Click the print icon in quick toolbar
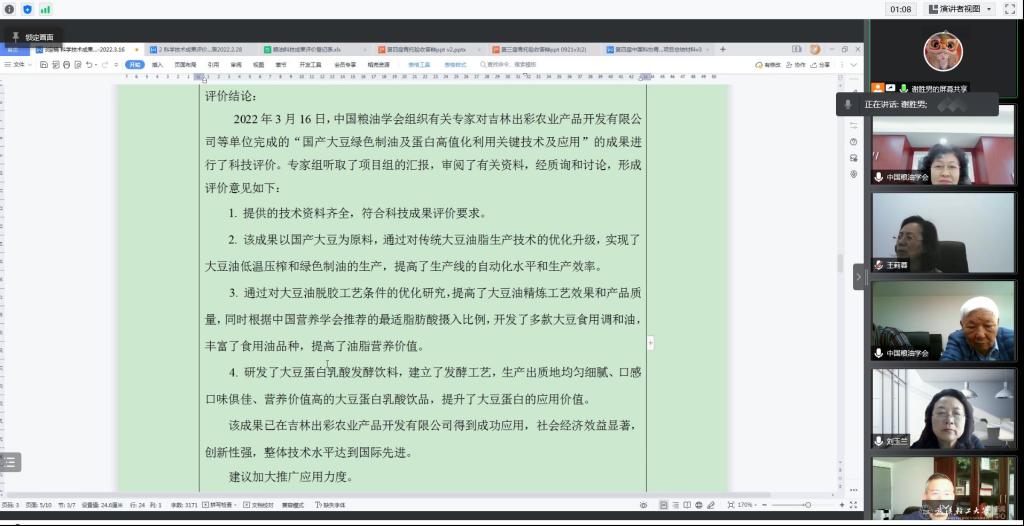This screenshot has width=1024, height=526. (x=67, y=65)
